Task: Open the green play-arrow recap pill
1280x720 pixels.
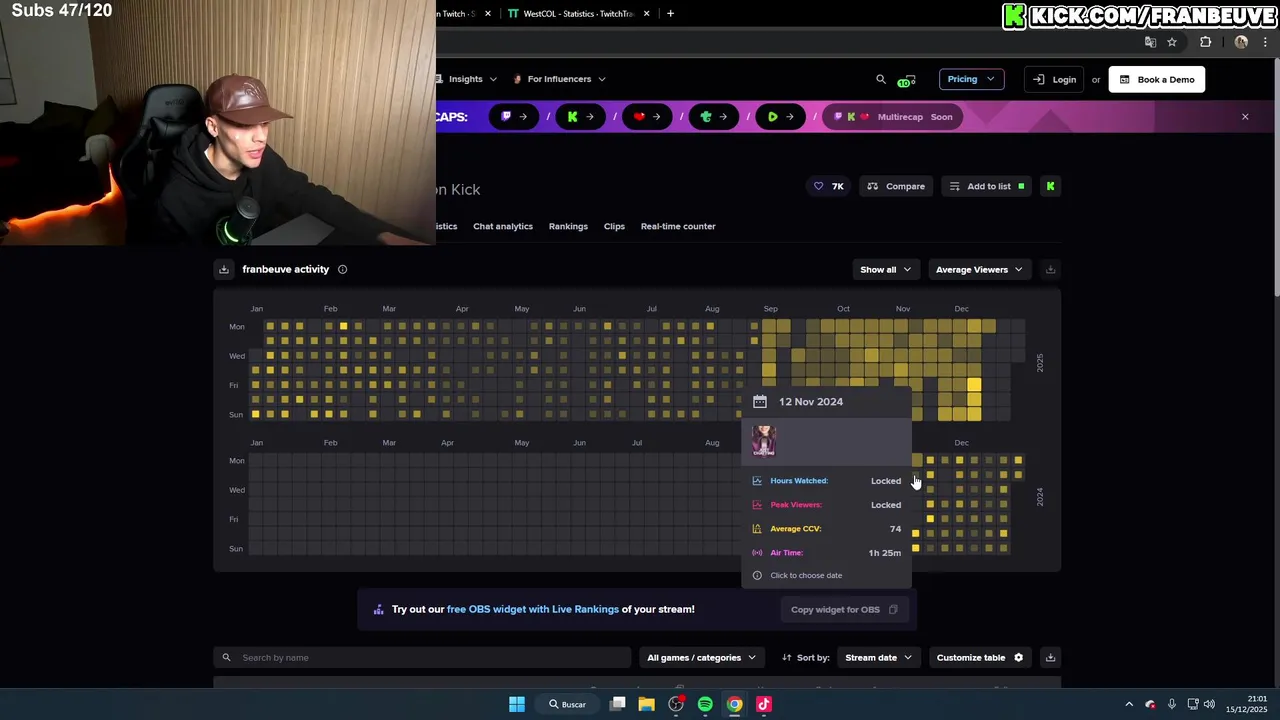Action: click(x=780, y=117)
